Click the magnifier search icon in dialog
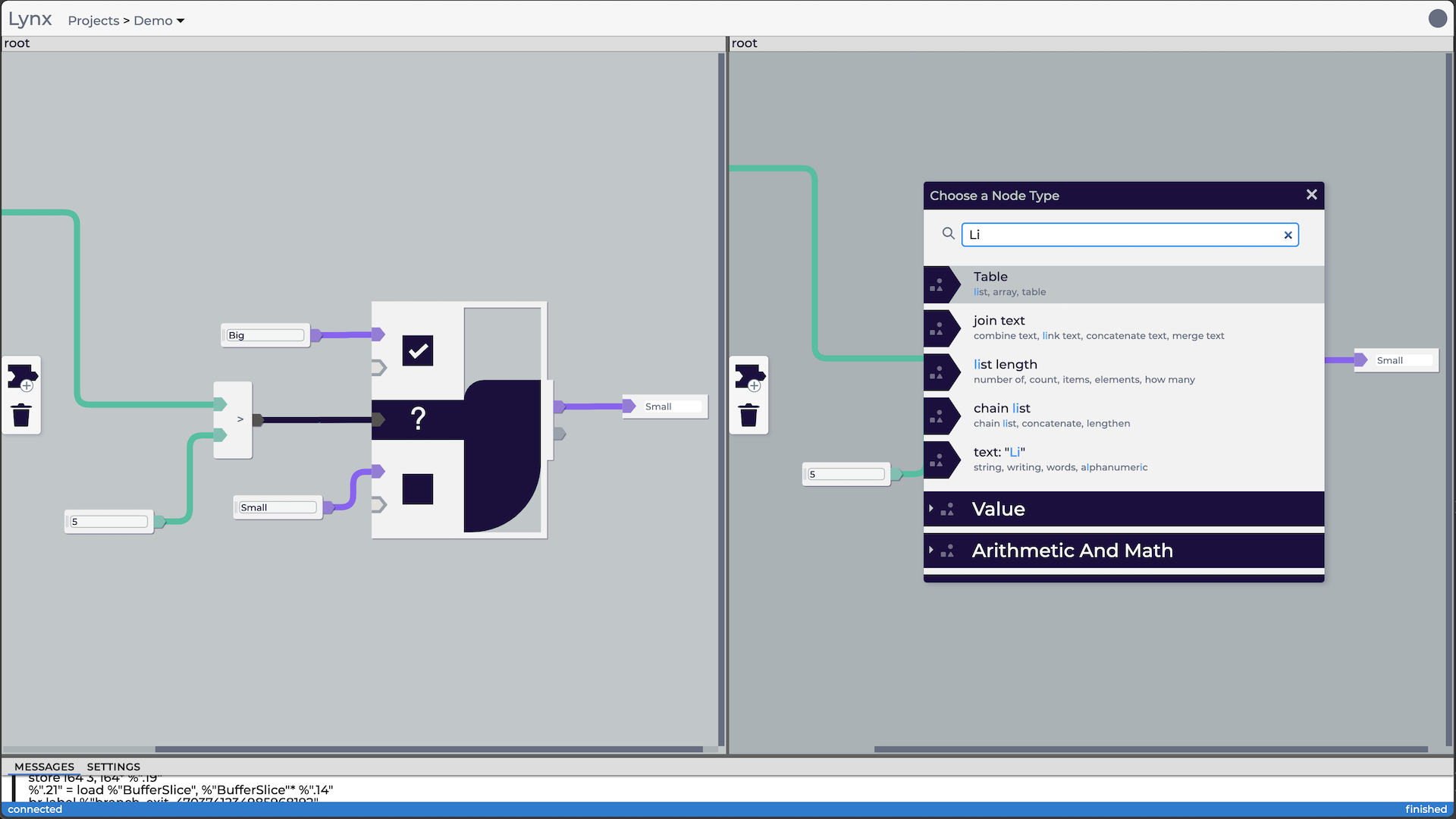 coord(948,234)
